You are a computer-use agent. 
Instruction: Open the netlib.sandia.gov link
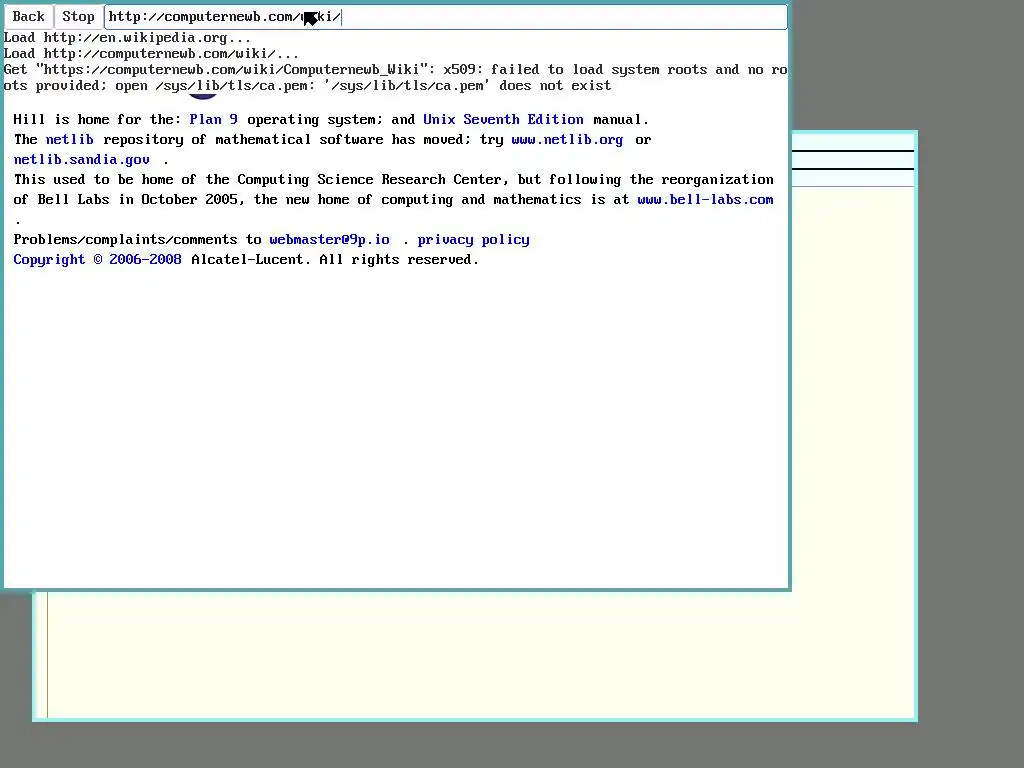click(x=82, y=160)
